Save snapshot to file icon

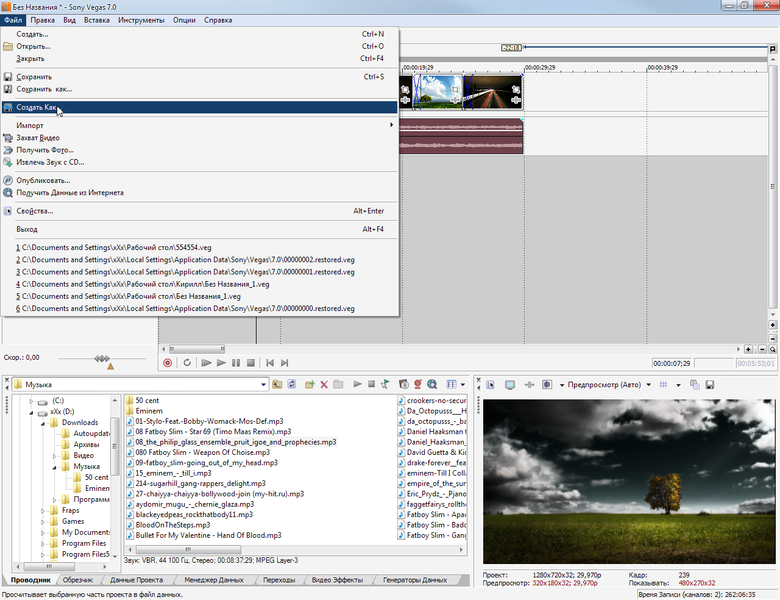[x=710, y=385]
